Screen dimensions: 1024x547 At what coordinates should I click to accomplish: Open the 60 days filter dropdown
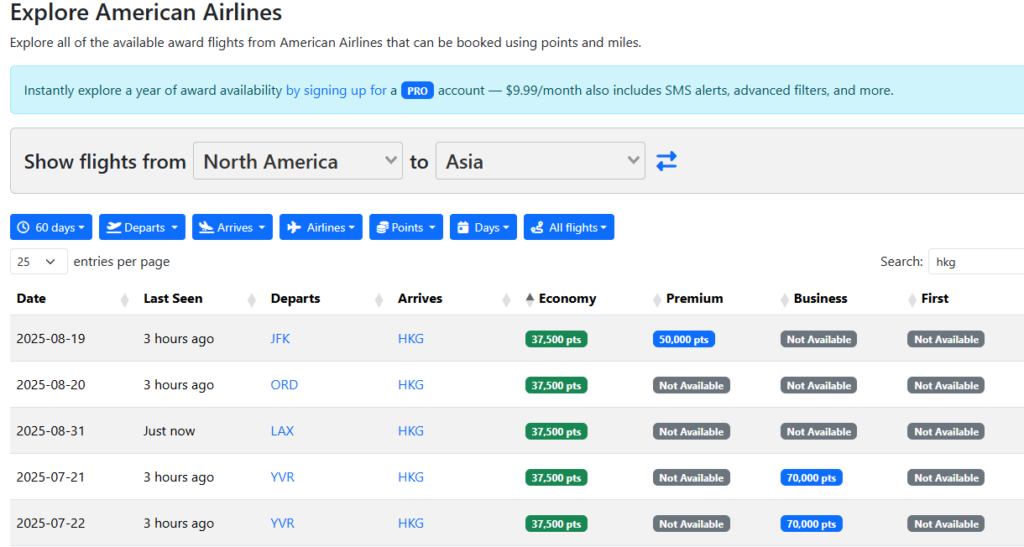point(51,227)
